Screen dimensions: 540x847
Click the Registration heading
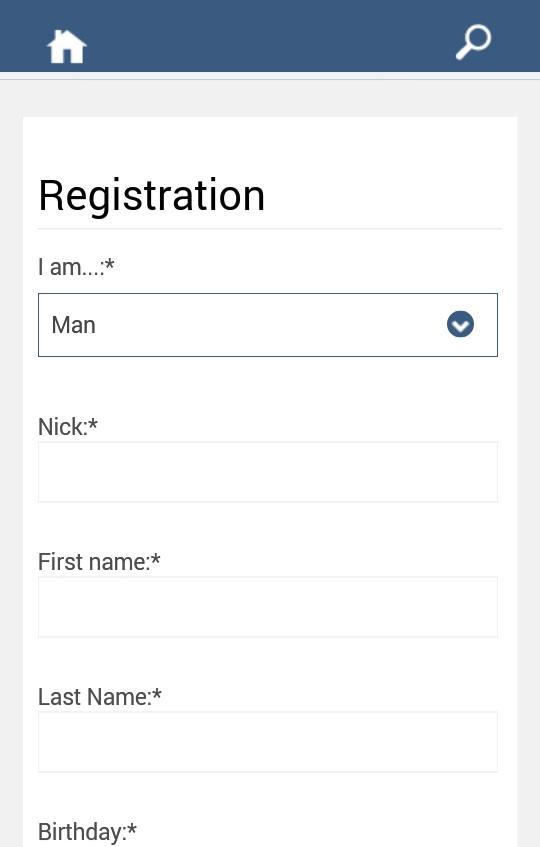(x=152, y=196)
